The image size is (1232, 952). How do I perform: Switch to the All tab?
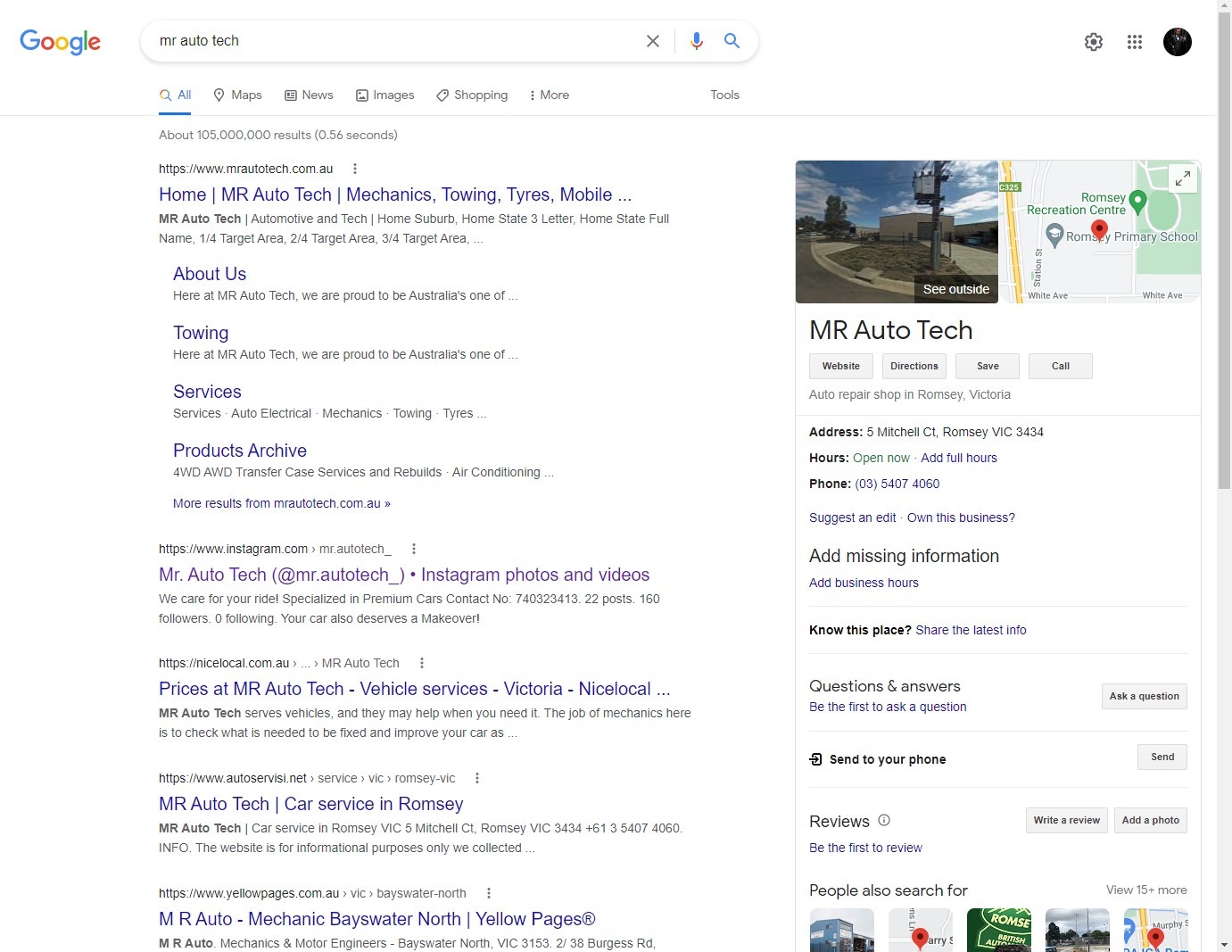(x=176, y=95)
